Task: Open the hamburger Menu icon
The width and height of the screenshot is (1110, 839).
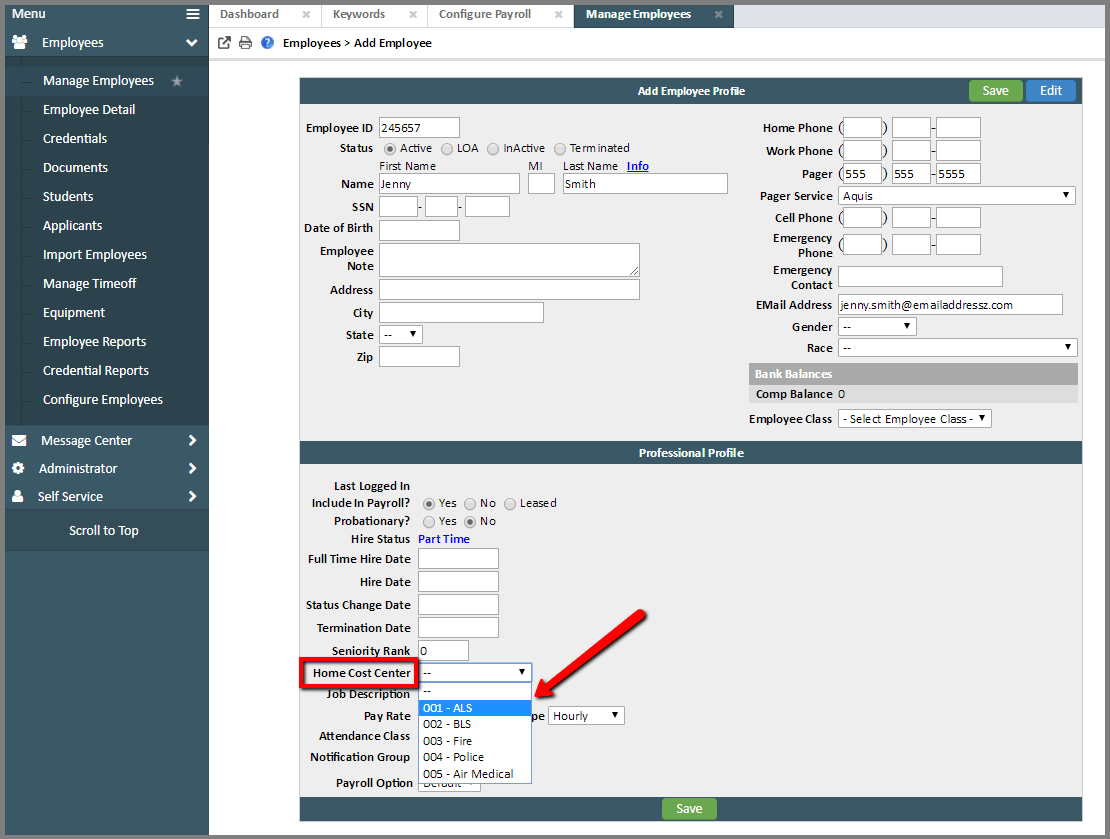Action: (x=193, y=13)
